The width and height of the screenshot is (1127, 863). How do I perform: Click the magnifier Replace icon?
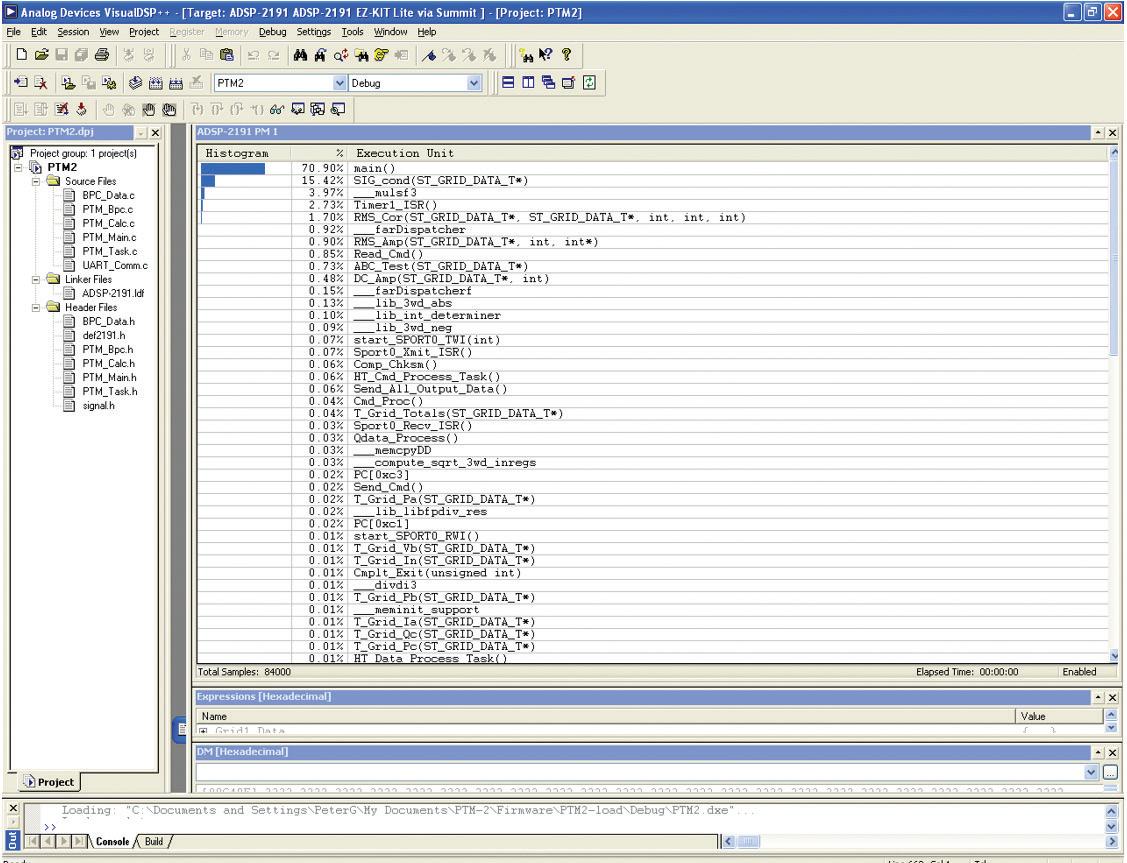[341, 55]
